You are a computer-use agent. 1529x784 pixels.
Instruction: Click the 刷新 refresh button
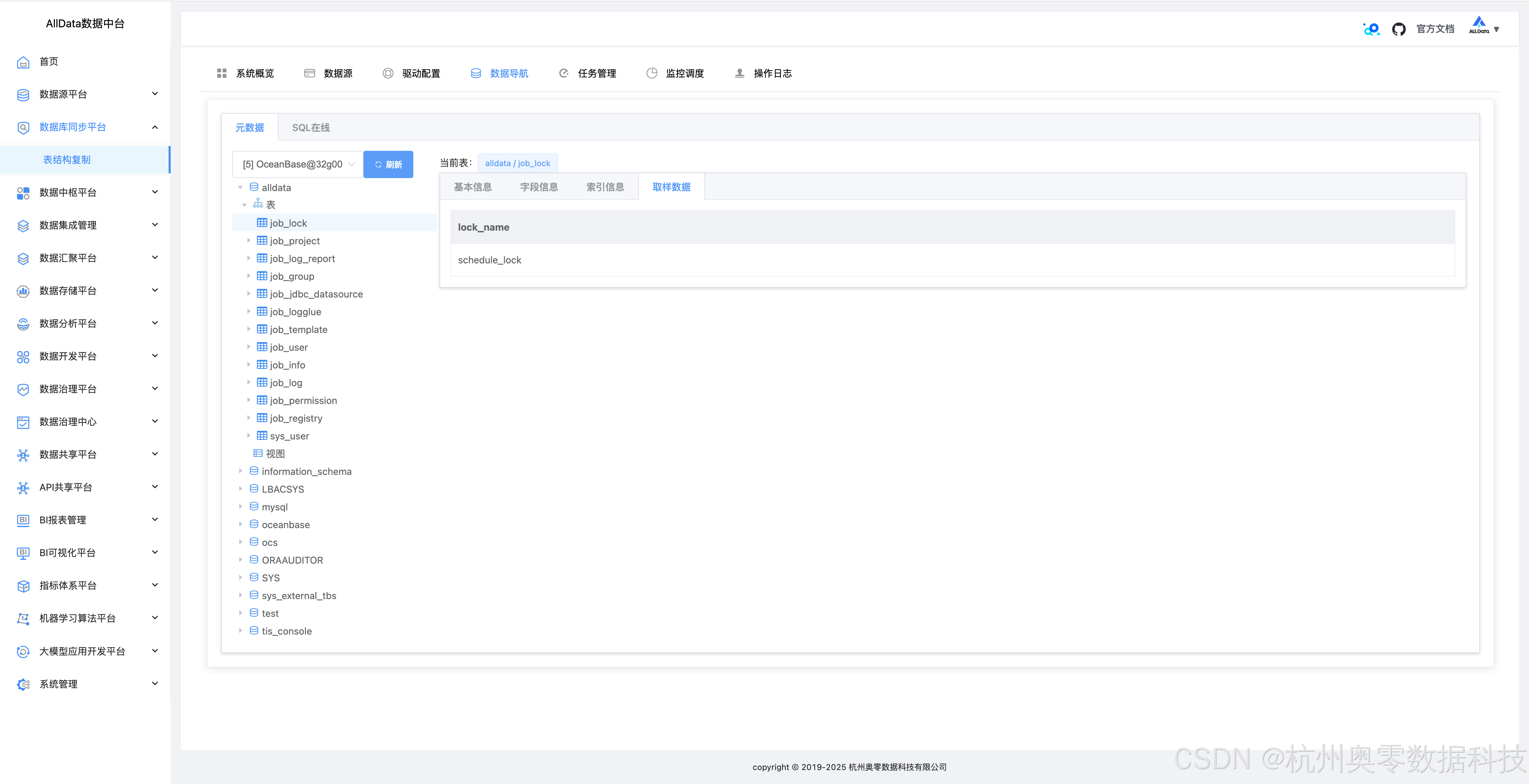point(388,164)
